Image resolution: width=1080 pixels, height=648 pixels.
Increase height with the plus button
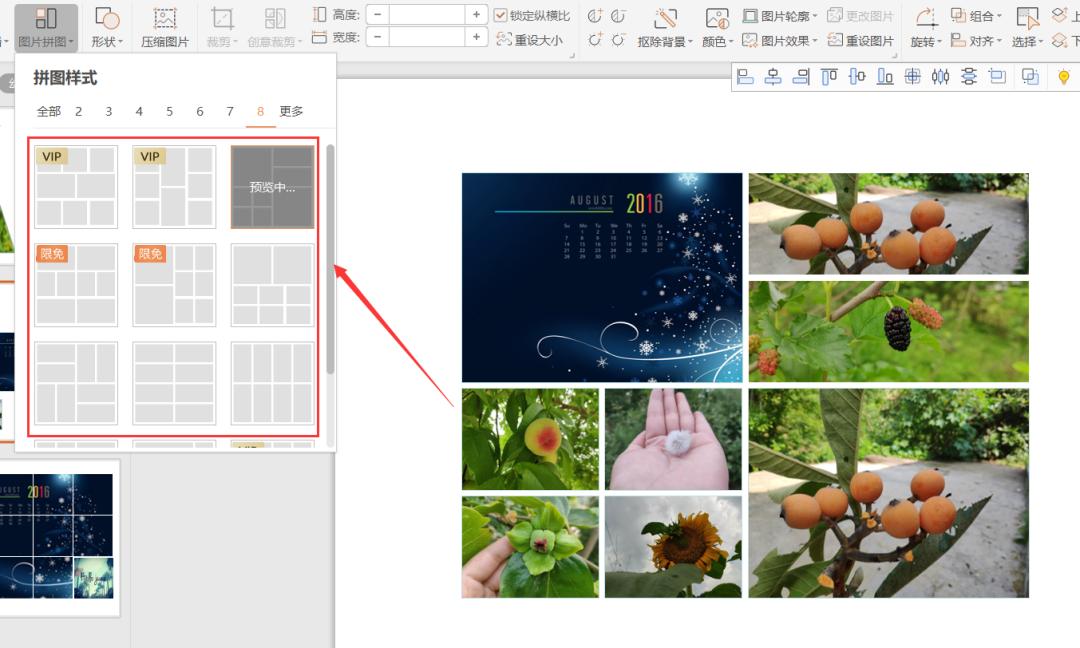click(476, 15)
